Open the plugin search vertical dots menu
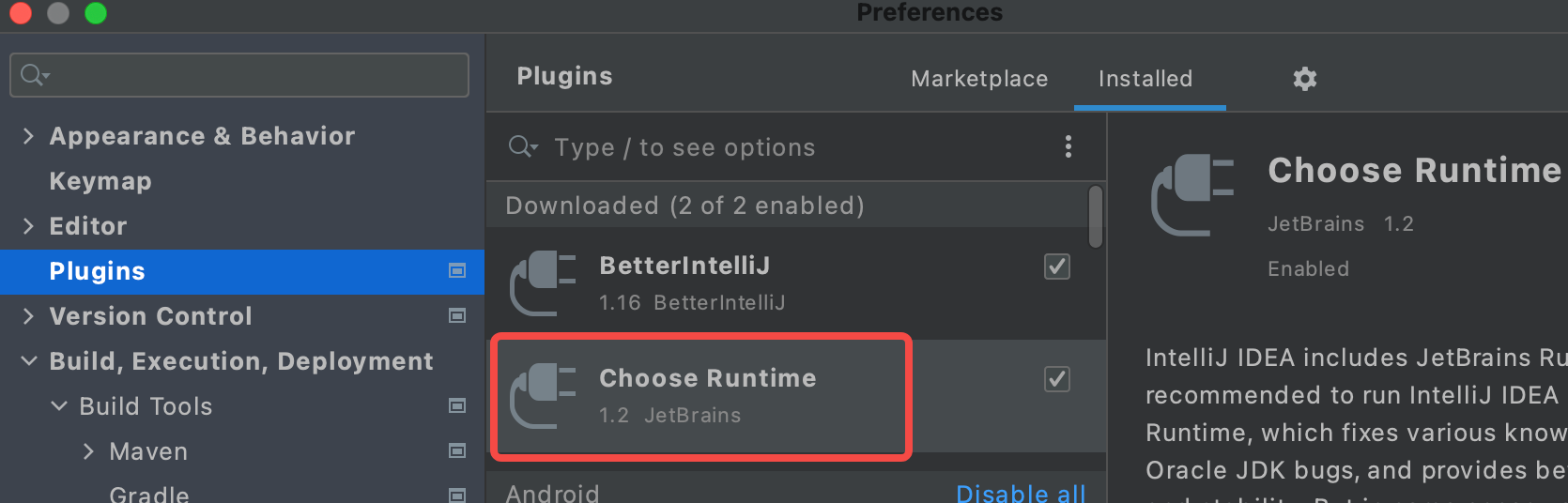 tap(1068, 146)
